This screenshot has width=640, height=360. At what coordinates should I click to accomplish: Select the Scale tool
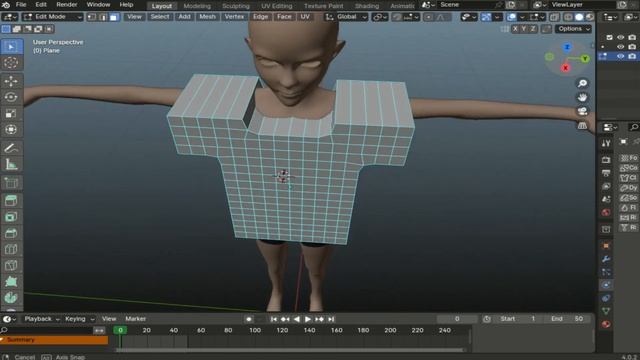tap(11, 113)
